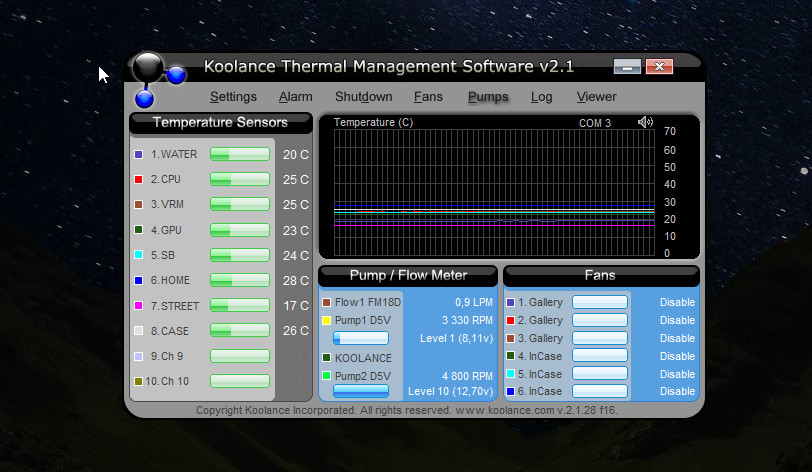Screen dimensions: 812x472
Task: Click the blue swatch for 6.HOME sensor
Action: [138, 280]
